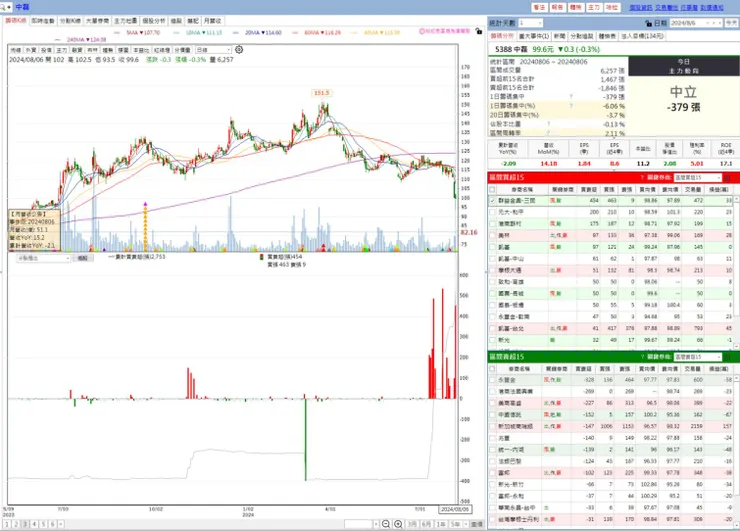The image size is (740, 531).
Task: Select layout page 4 button
Action: 34,524
